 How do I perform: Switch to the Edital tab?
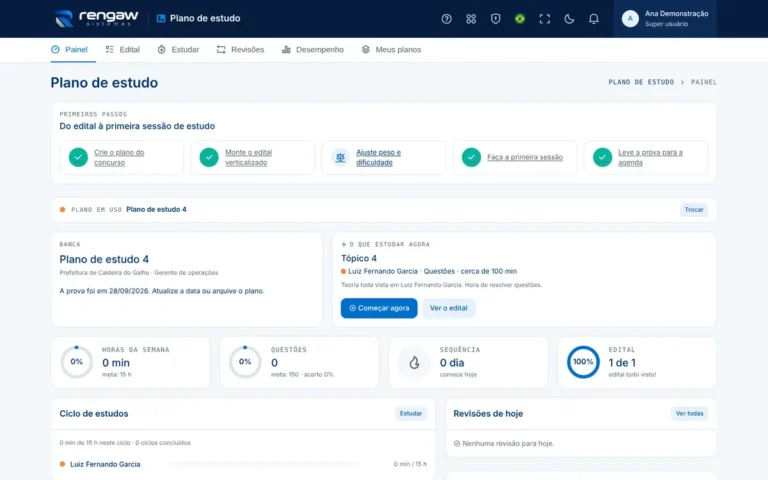[x=123, y=49]
